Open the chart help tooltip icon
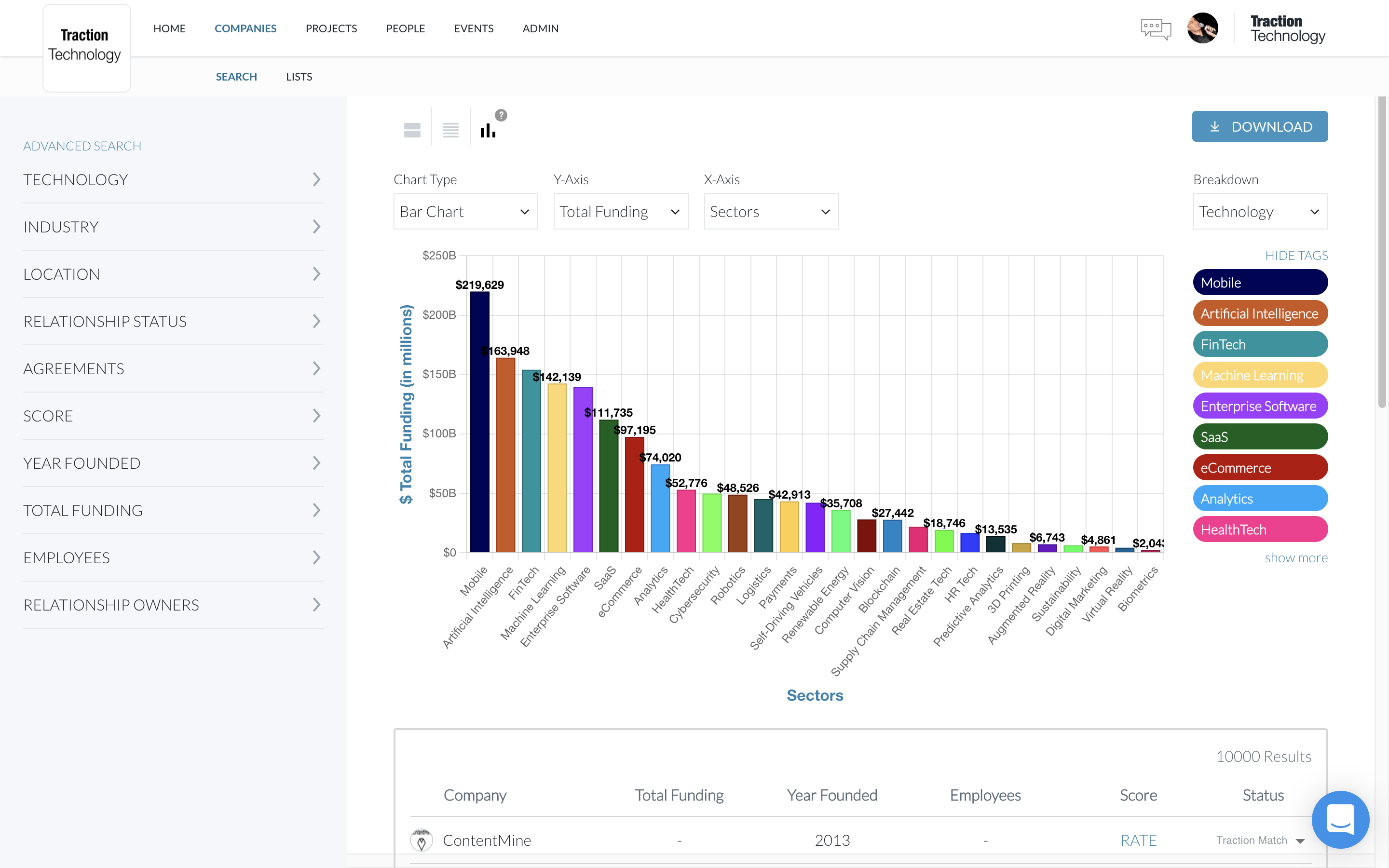1389x868 pixels. click(x=501, y=115)
